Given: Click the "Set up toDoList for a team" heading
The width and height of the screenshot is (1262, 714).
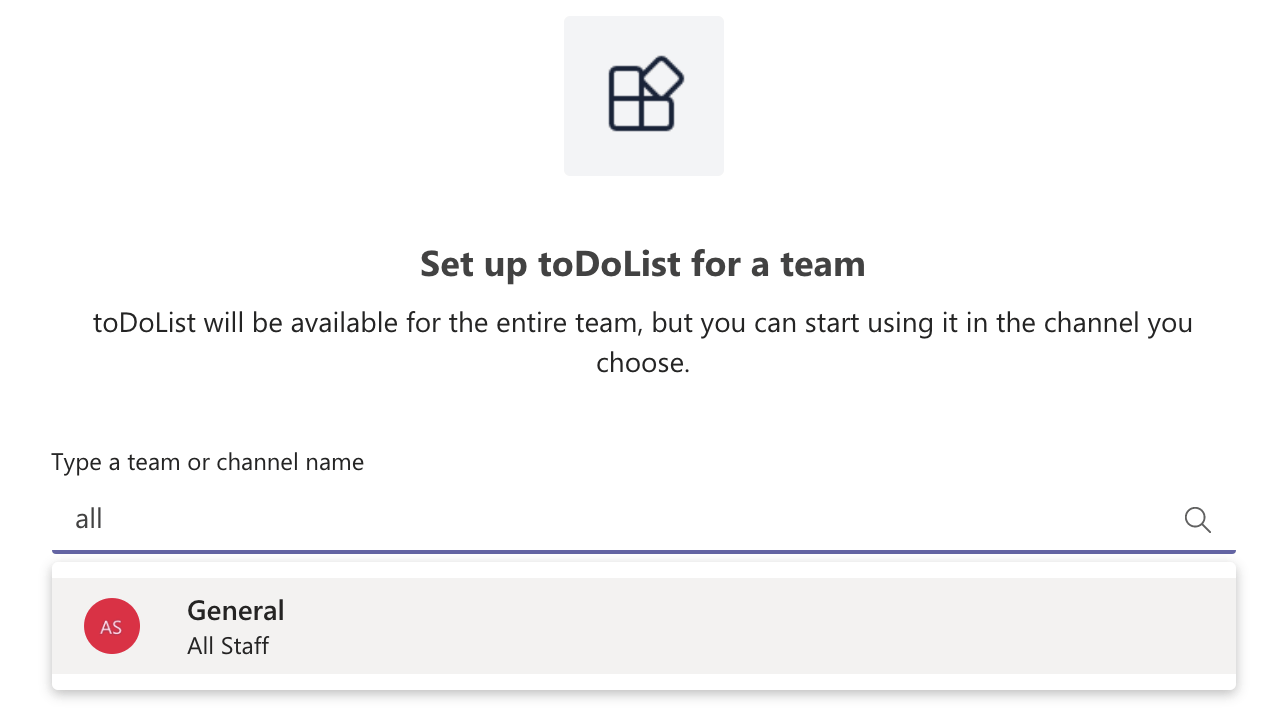Looking at the screenshot, I should pyautogui.click(x=643, y=264).
